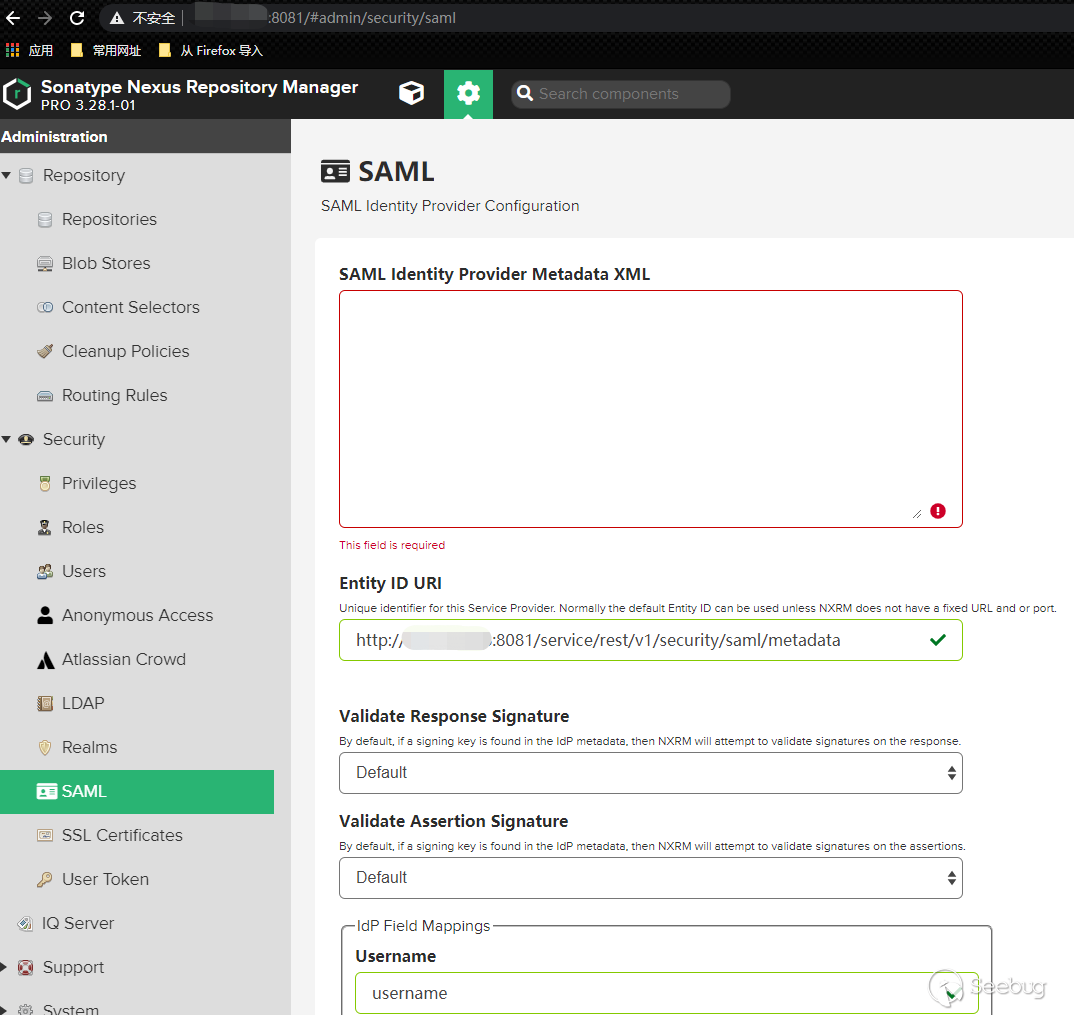Open SSL Certificates in sidebar

122,836
